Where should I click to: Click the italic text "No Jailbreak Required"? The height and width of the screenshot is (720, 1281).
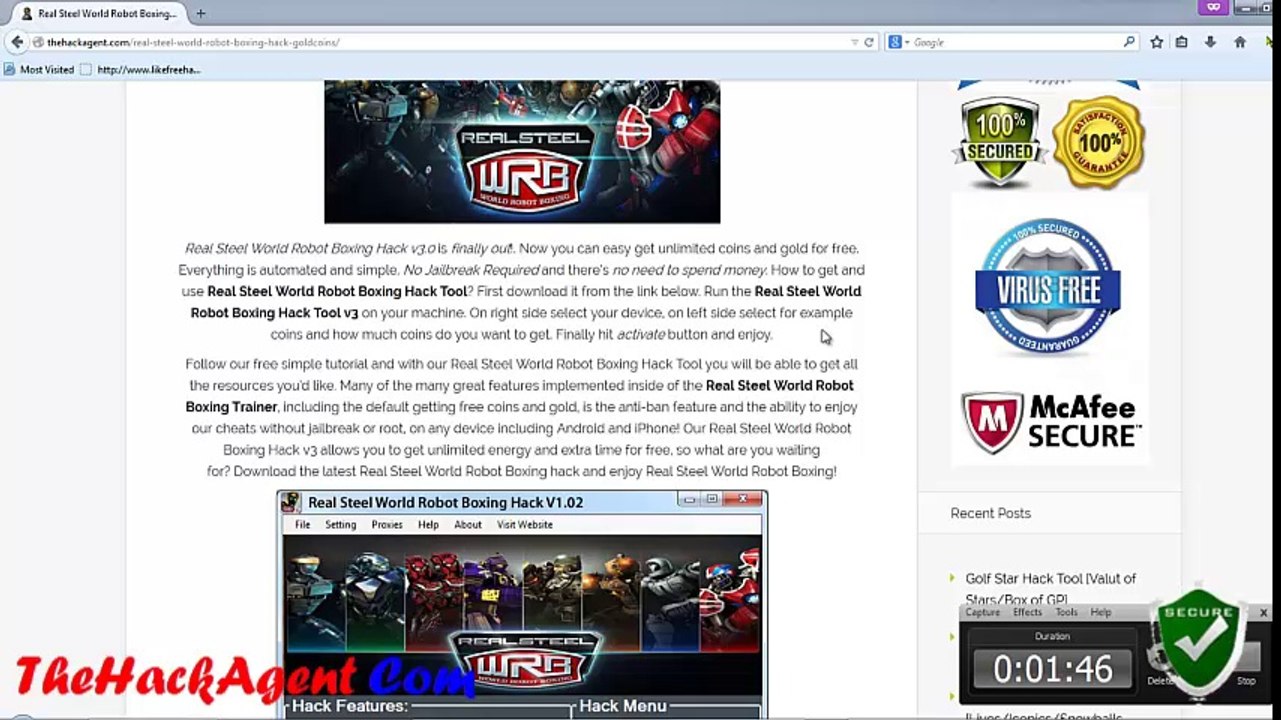point(471,270)
